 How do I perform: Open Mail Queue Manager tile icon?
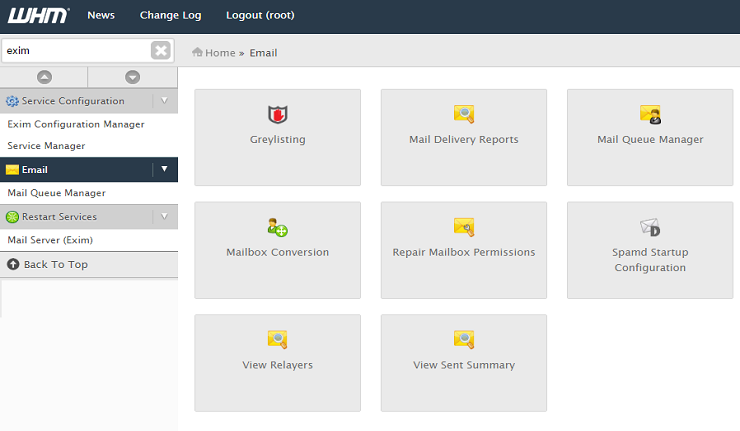(x=650, y=114)
